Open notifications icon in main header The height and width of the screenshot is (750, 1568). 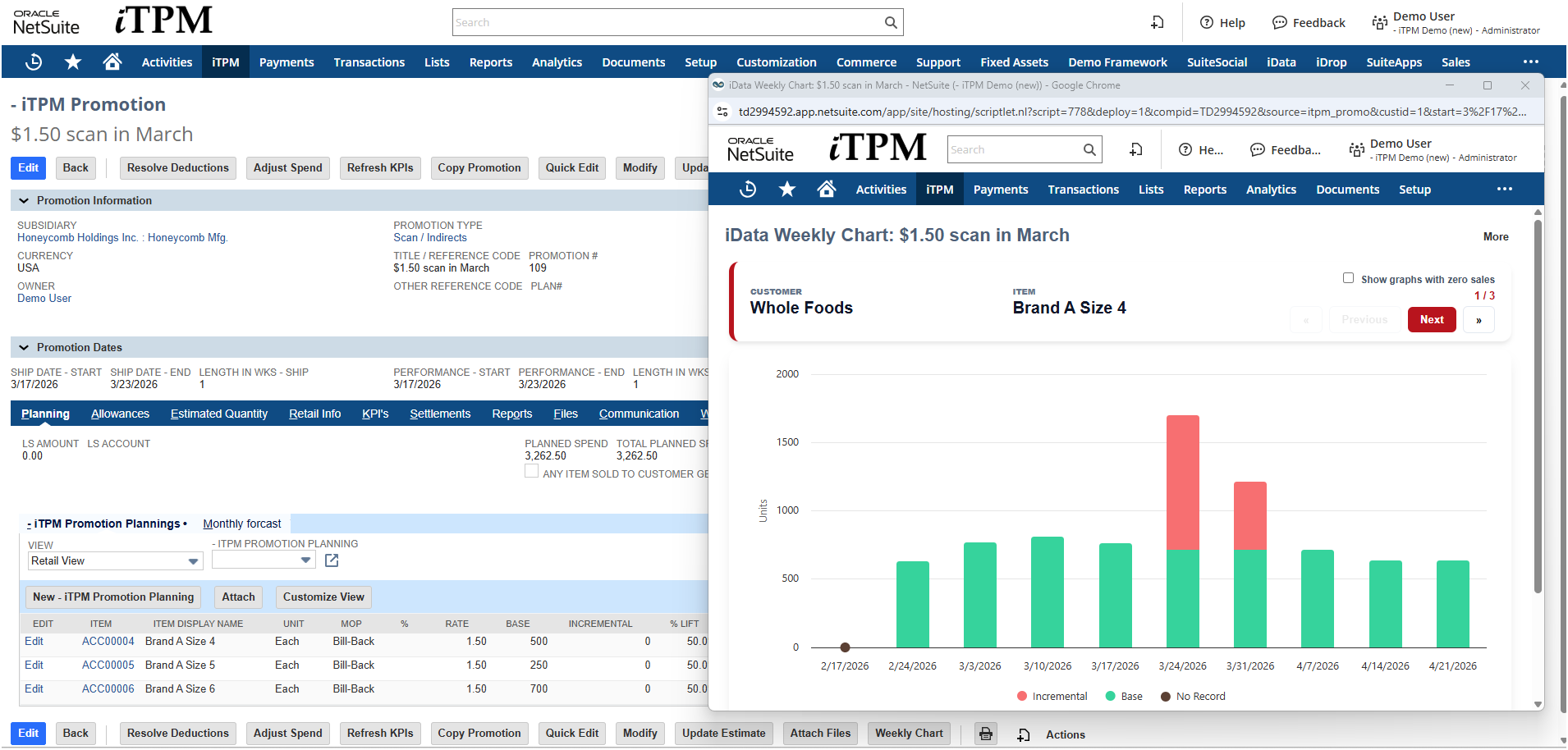click(1158, 22)
